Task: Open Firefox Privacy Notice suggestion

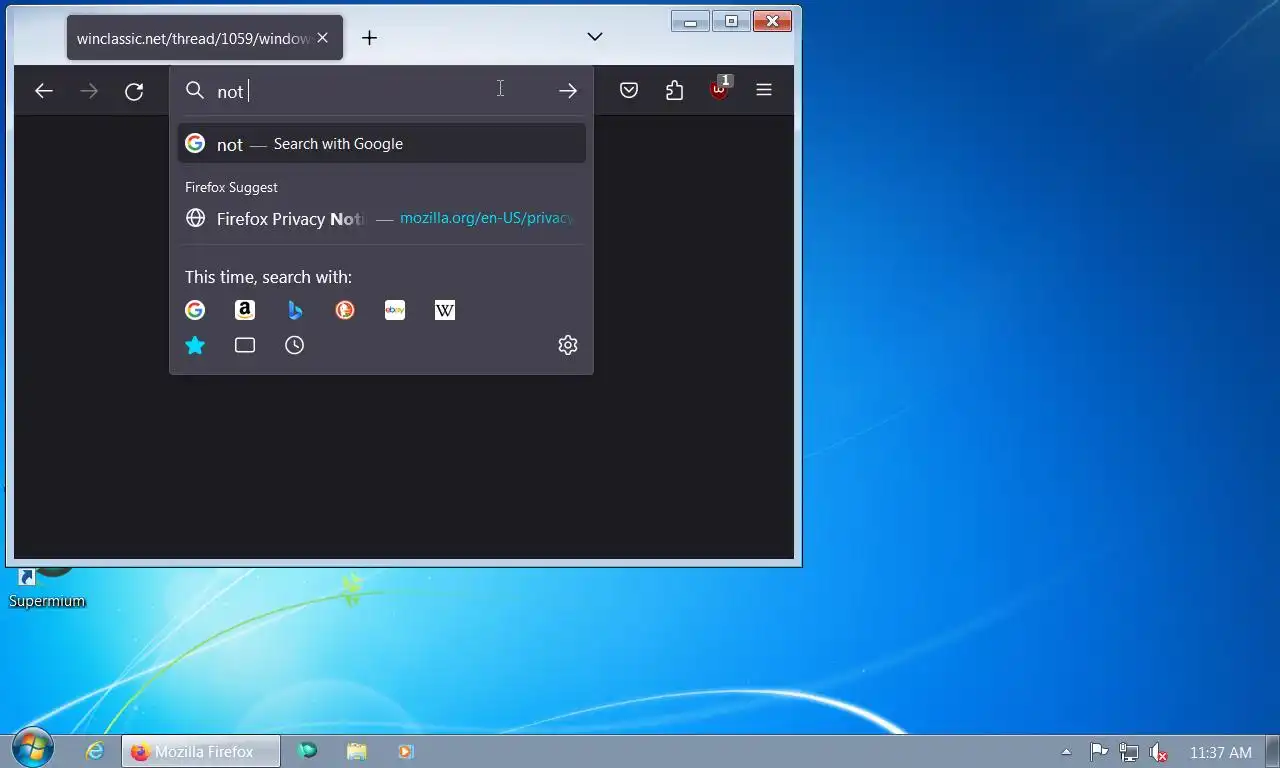Action: pos(382,218)
